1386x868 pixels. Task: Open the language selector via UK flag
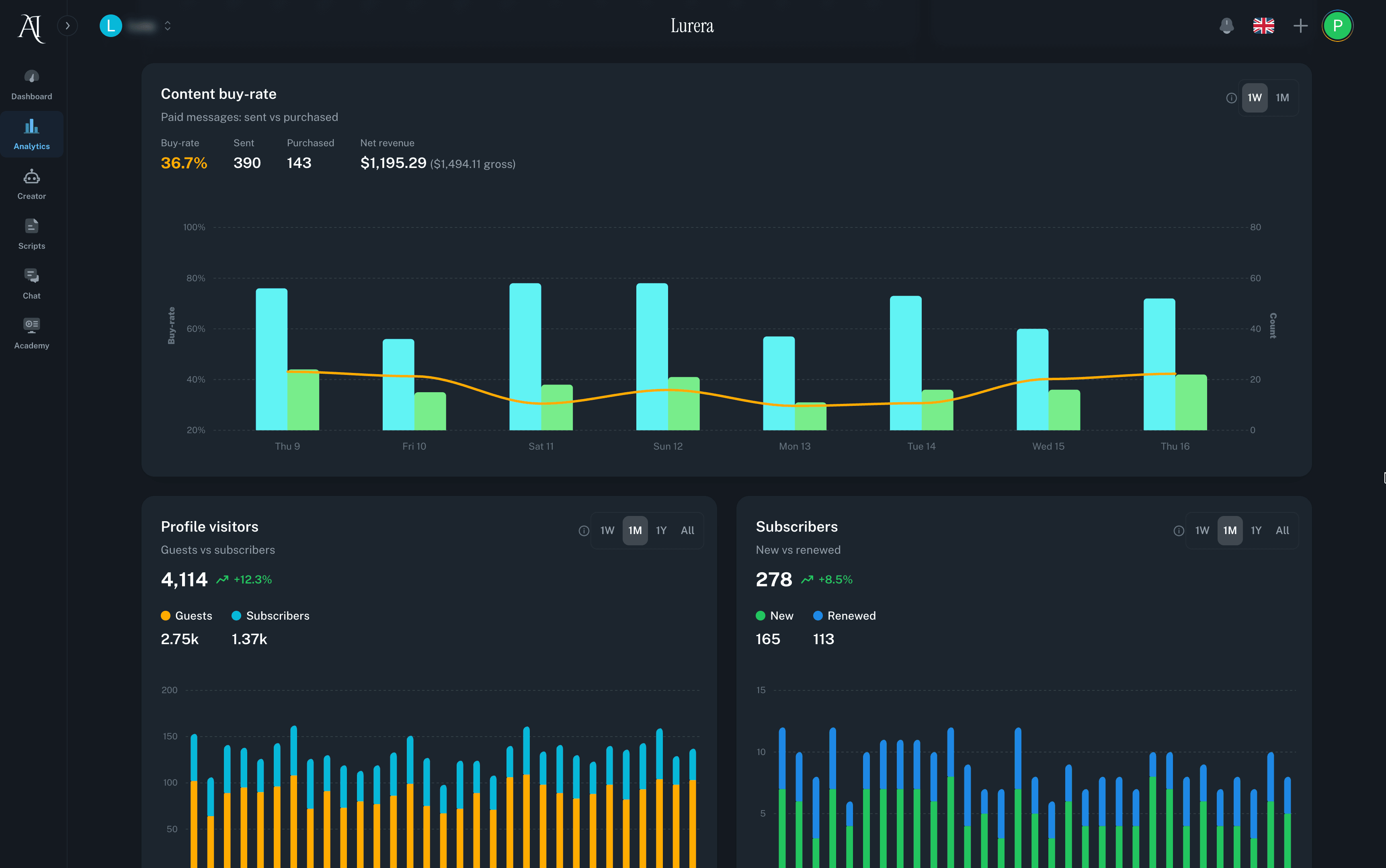[x=1263, y=25]
